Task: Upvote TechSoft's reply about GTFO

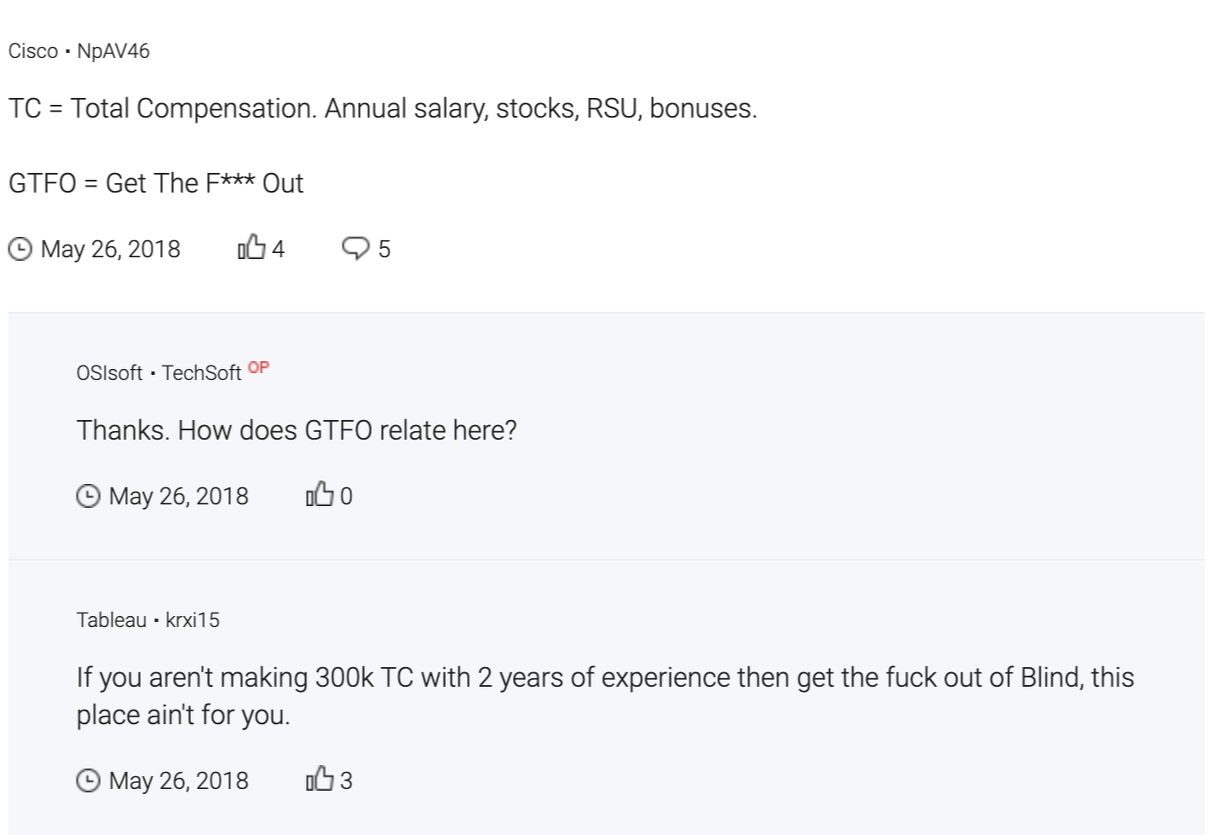Action: (x=320, y=495)
